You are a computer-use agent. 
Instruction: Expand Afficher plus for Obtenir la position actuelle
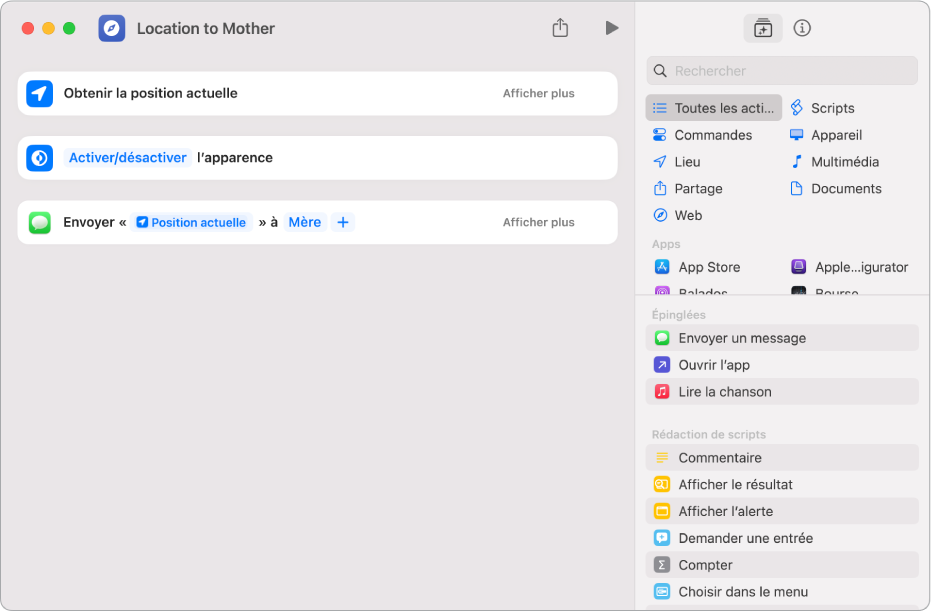click(x=539, y=93)
